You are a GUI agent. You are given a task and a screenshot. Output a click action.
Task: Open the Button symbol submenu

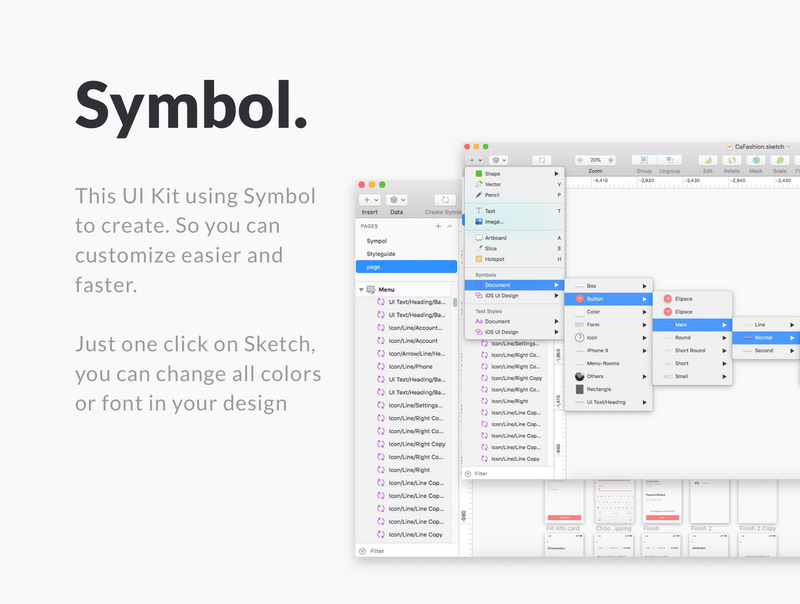point(608,298)
